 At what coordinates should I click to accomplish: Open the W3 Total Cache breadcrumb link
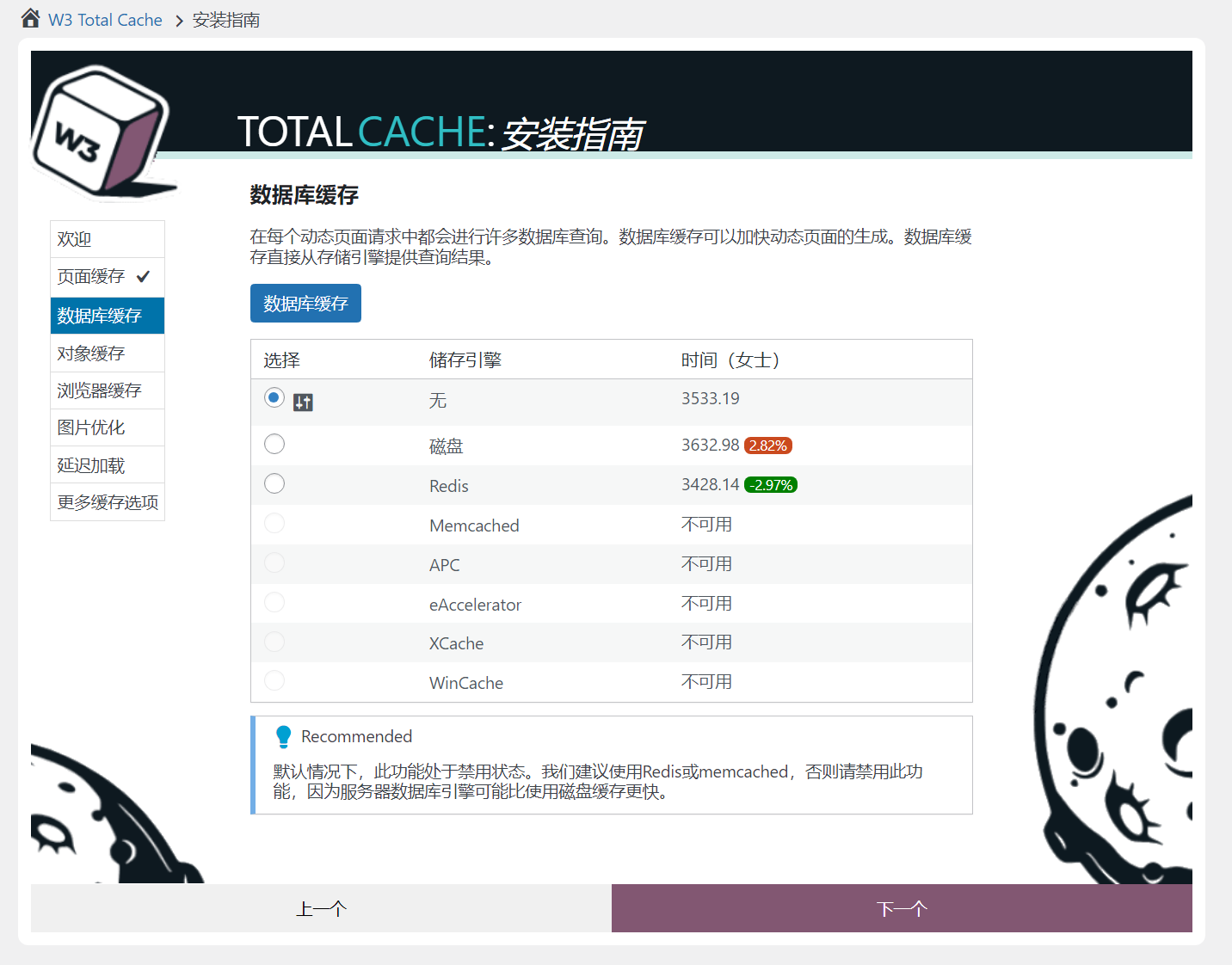point(105,20)
